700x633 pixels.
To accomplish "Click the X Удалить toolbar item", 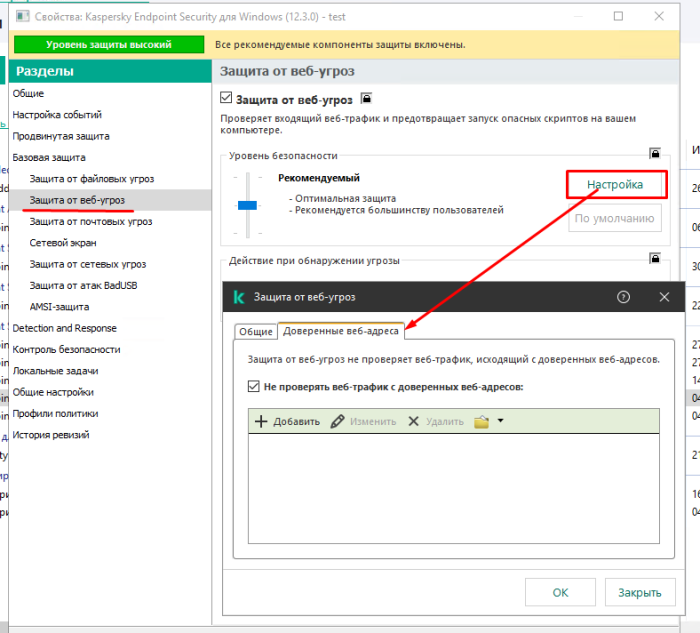I will click(x=436, y=421).
